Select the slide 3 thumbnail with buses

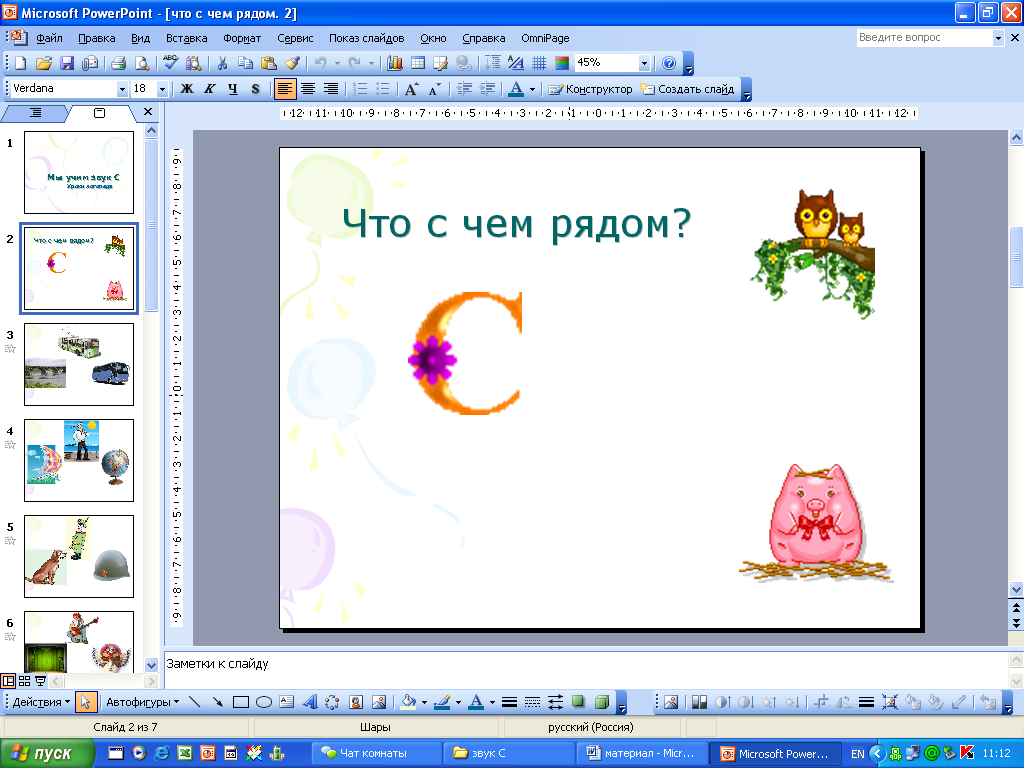tap(79, 364)
